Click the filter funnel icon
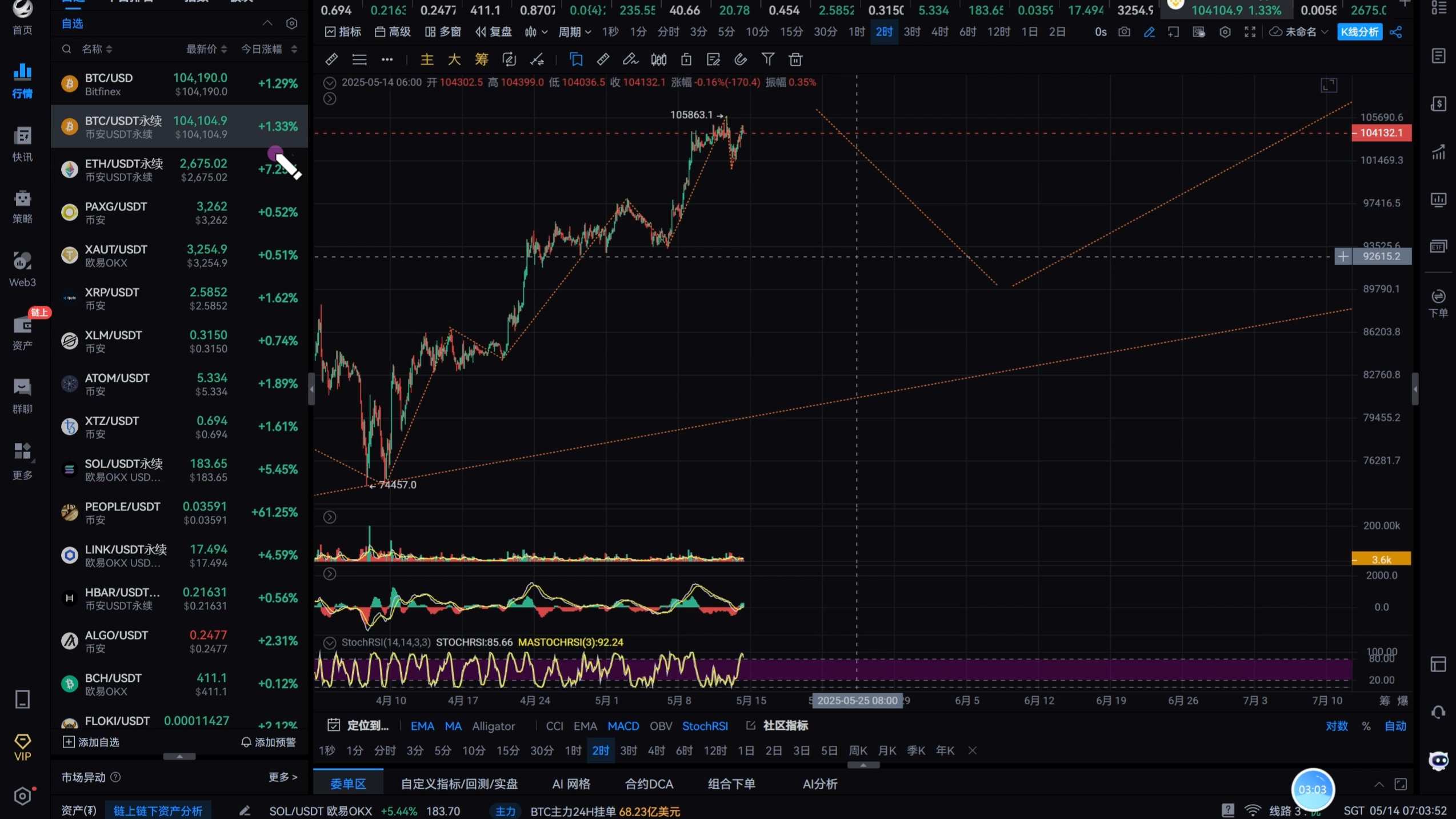 point(768,59)
